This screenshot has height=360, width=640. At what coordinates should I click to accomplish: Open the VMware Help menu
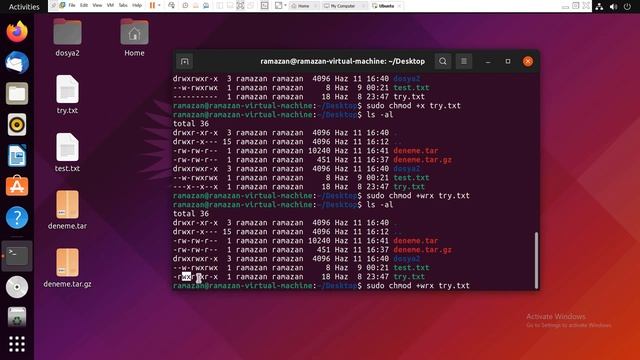coord(137,6)
